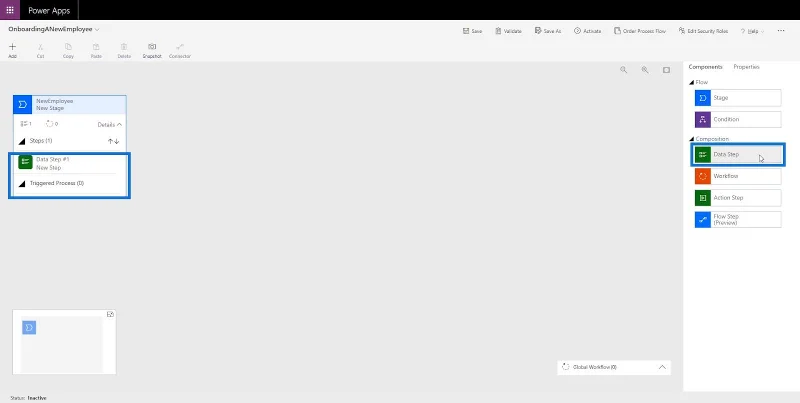Expand the Global Workflow (0) panel
Viewport: 800px width, 403px height.
pyautogui.click(x=662, y=367)
